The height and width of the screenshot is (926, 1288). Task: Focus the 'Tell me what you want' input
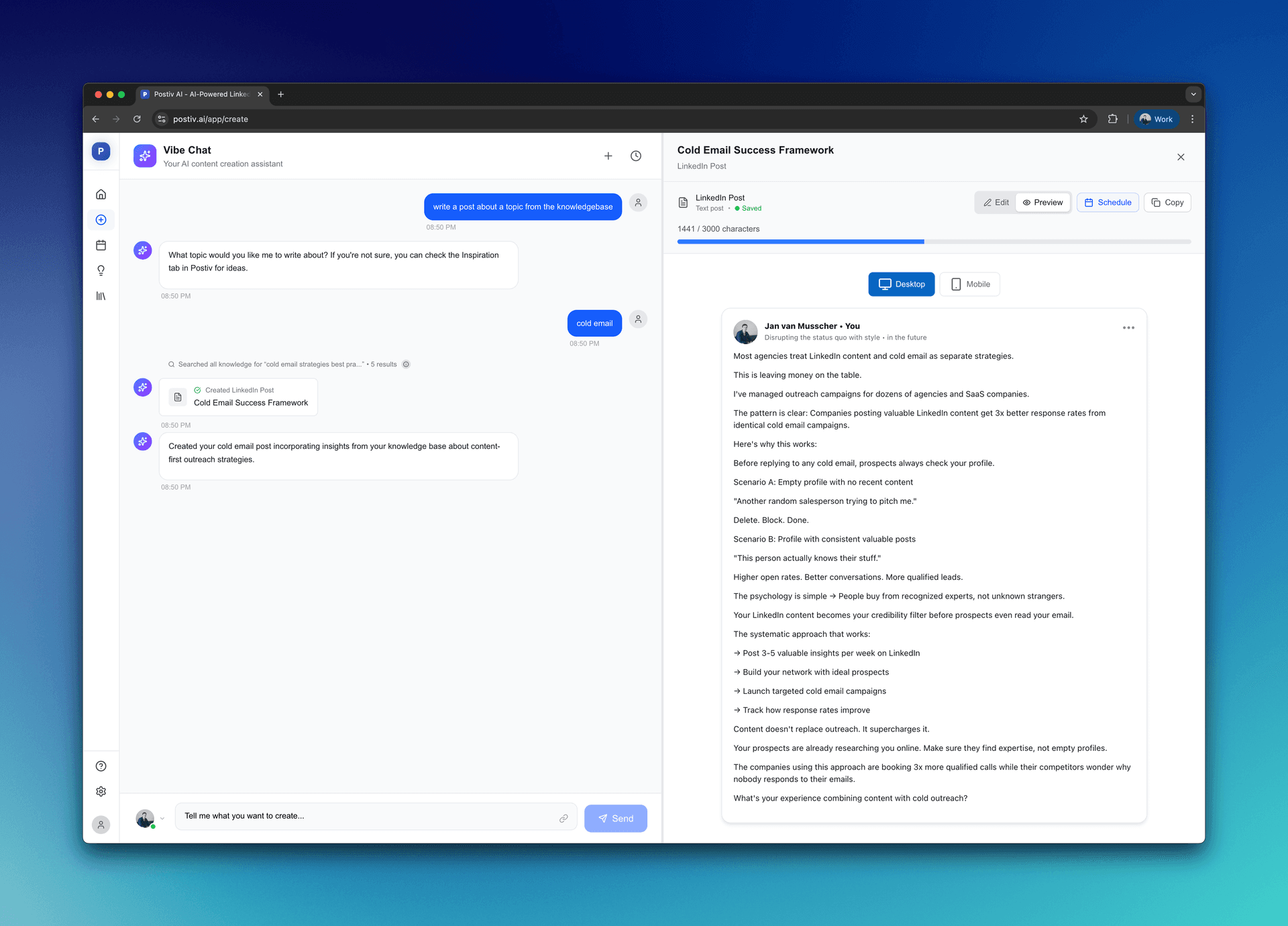coord(366,817)
